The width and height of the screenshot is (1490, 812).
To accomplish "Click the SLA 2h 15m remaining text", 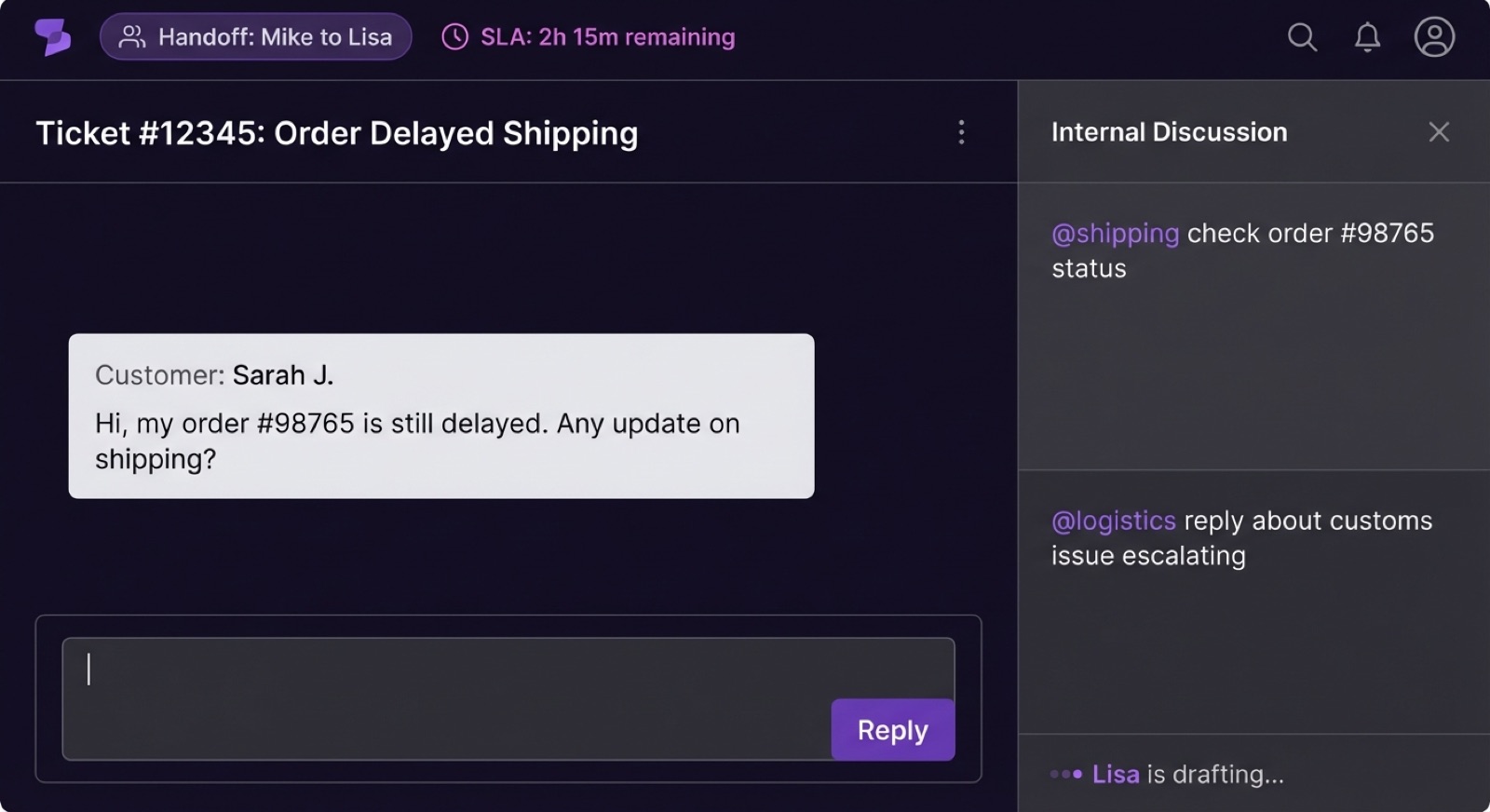I will (x=607, y=37).
